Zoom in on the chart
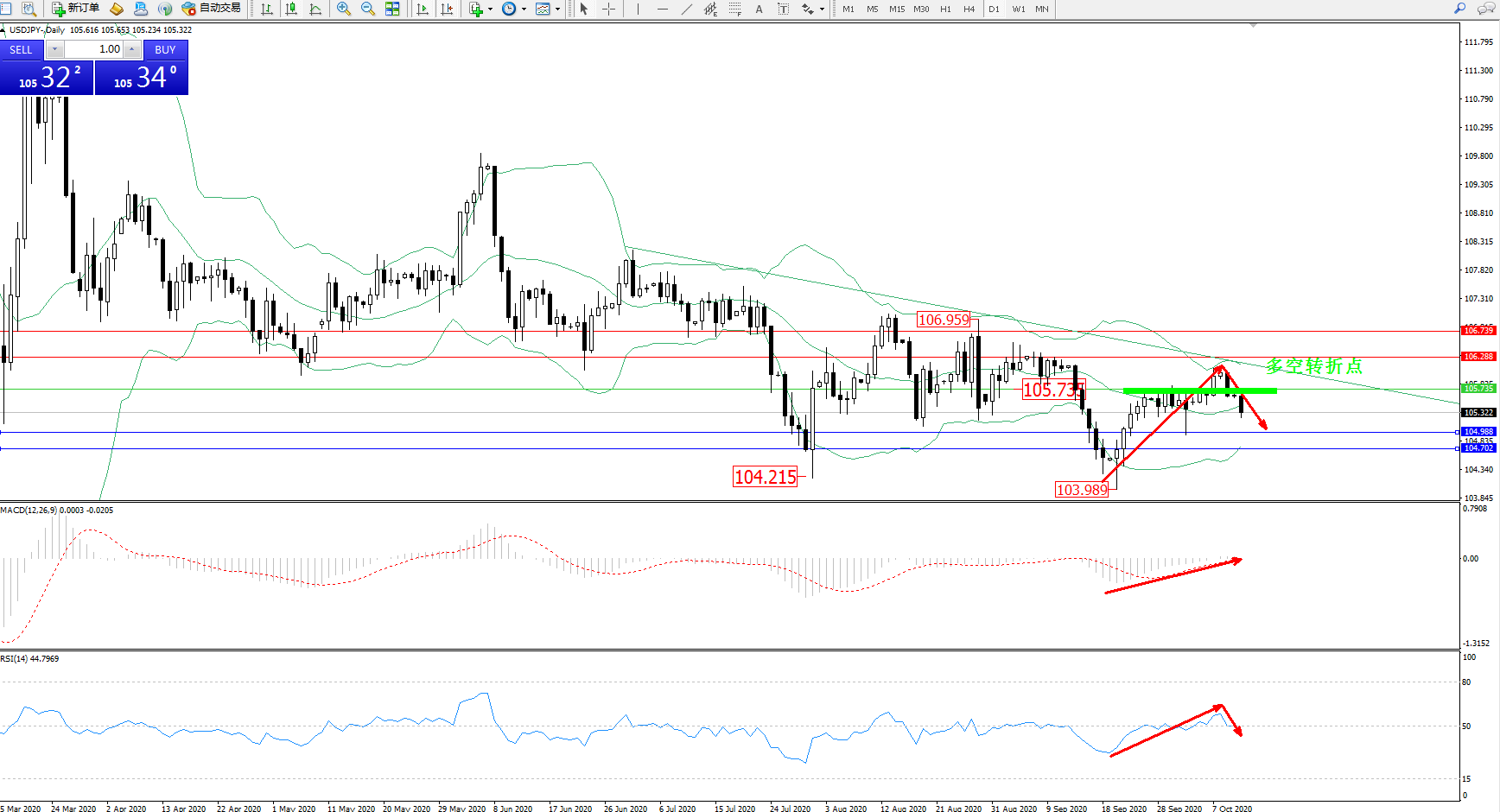 (x=343, y=9)
